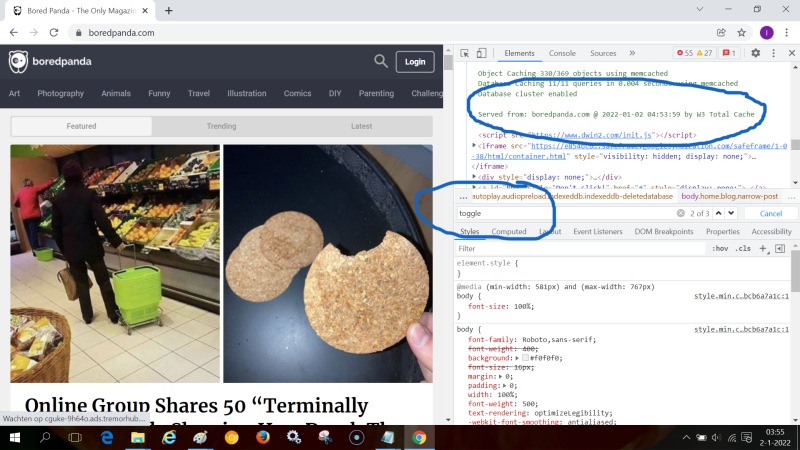Image resolution: width=800 pixels, height=450 pixels.
Task: Toggle the :hov element state button
Action: (x=720, y=248)
